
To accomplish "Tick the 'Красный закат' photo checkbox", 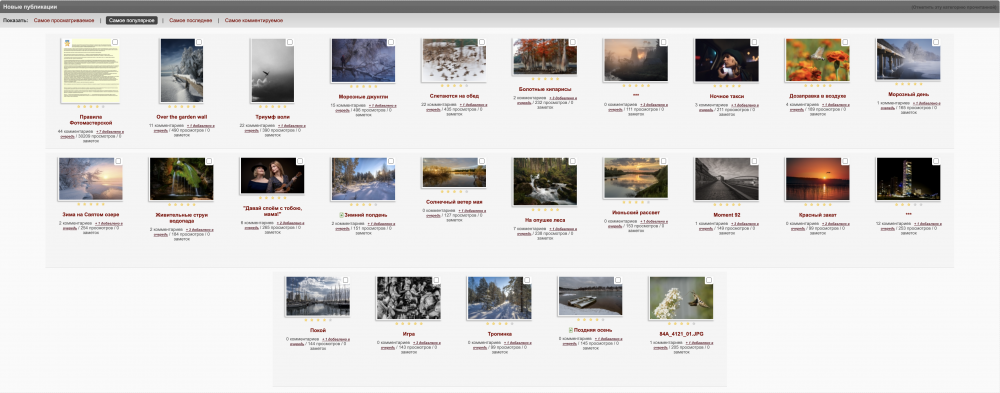I will (846, 161).
